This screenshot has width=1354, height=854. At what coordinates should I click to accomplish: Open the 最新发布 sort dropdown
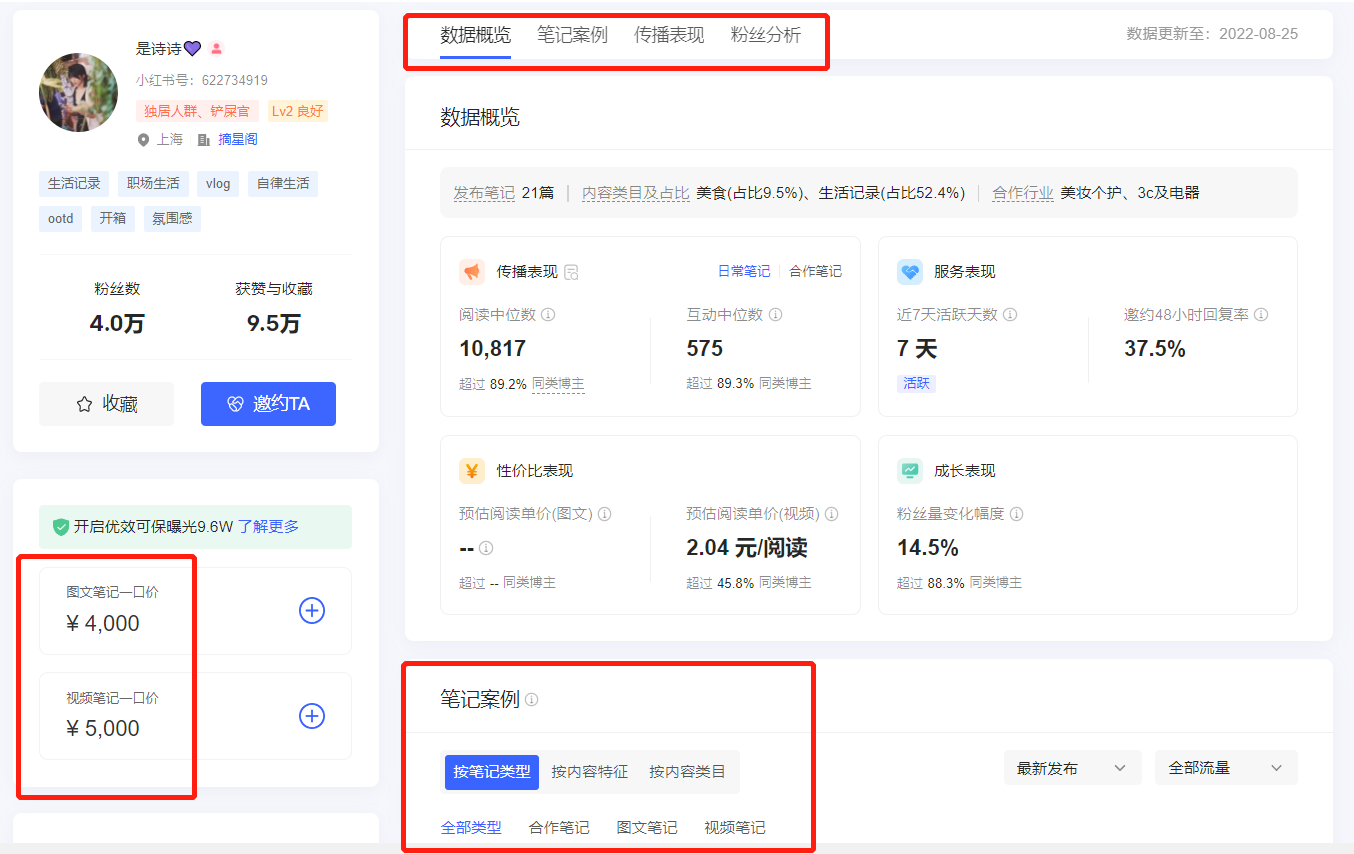point(1071,768)
